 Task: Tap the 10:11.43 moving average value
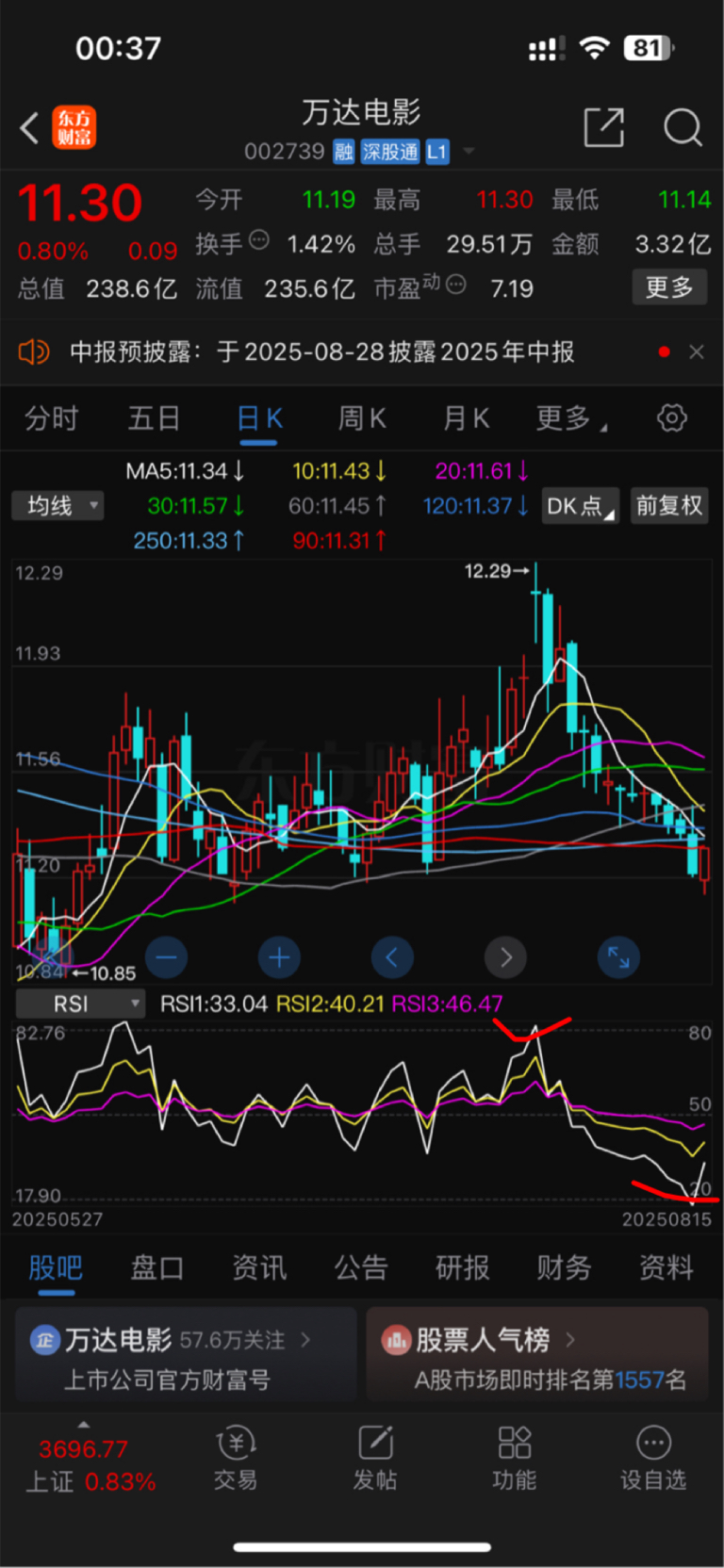339,470
